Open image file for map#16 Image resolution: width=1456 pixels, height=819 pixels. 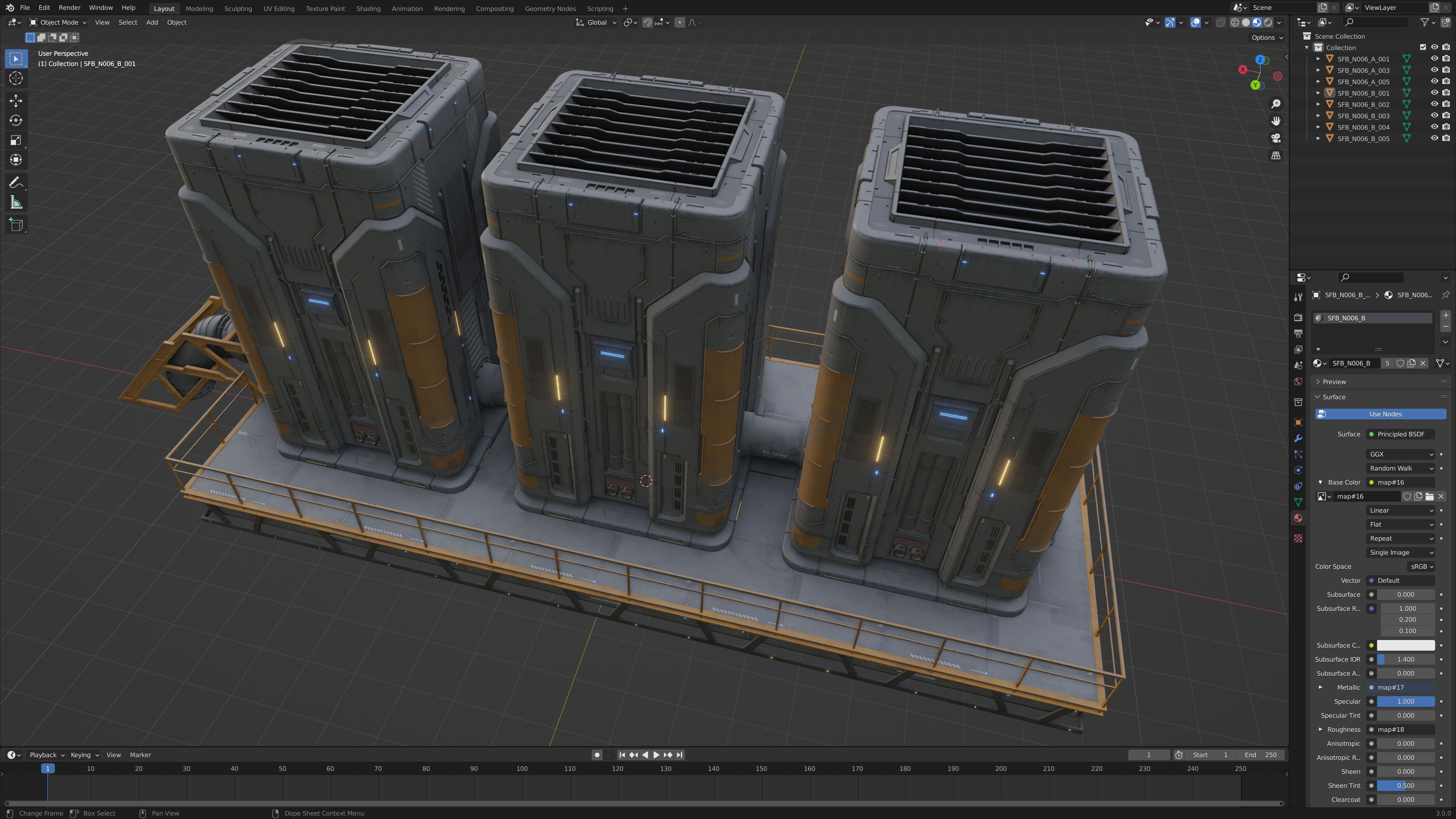(1429, 496)
